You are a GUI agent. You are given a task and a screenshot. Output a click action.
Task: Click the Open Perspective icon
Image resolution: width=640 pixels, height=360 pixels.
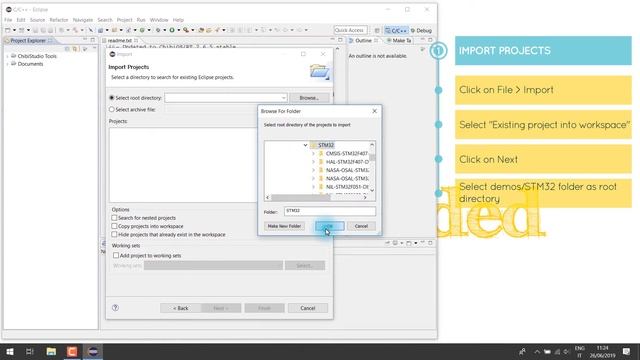point(377,31)
